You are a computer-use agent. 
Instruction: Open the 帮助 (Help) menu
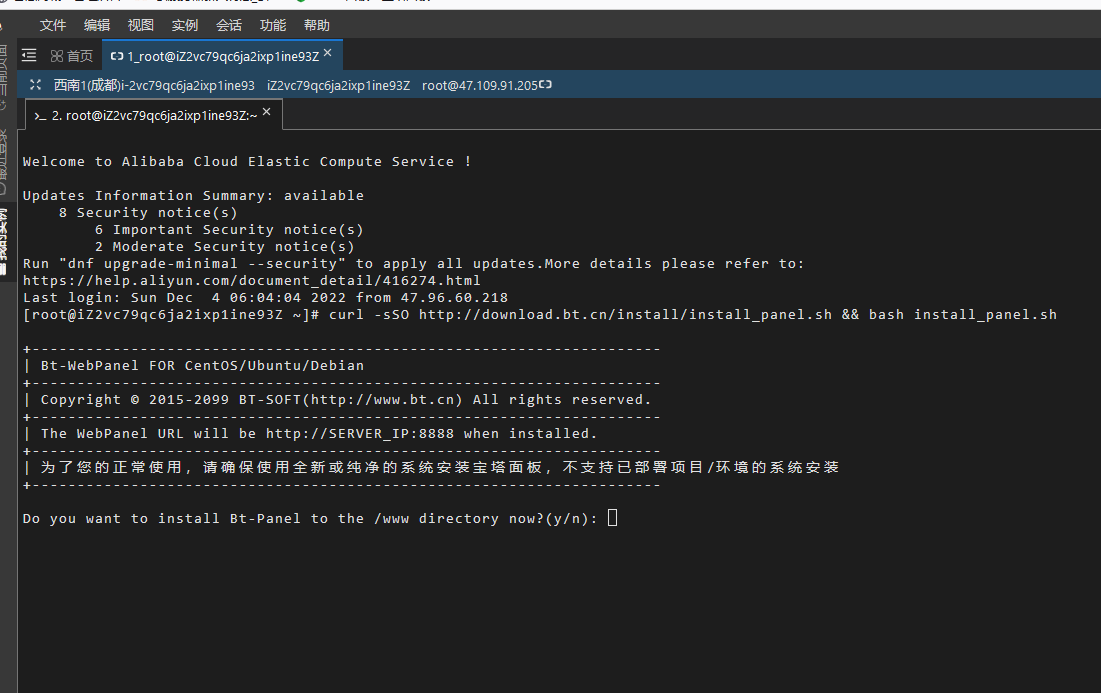coord(317,25)
